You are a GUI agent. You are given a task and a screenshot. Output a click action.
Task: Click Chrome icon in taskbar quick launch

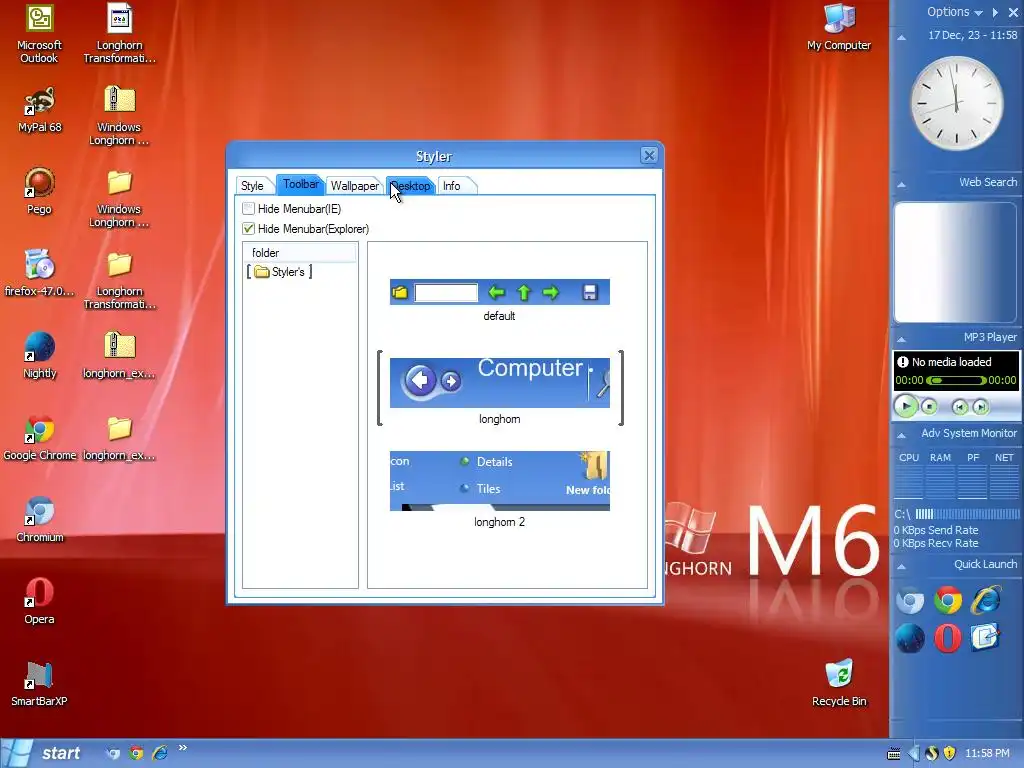point(136,754)
